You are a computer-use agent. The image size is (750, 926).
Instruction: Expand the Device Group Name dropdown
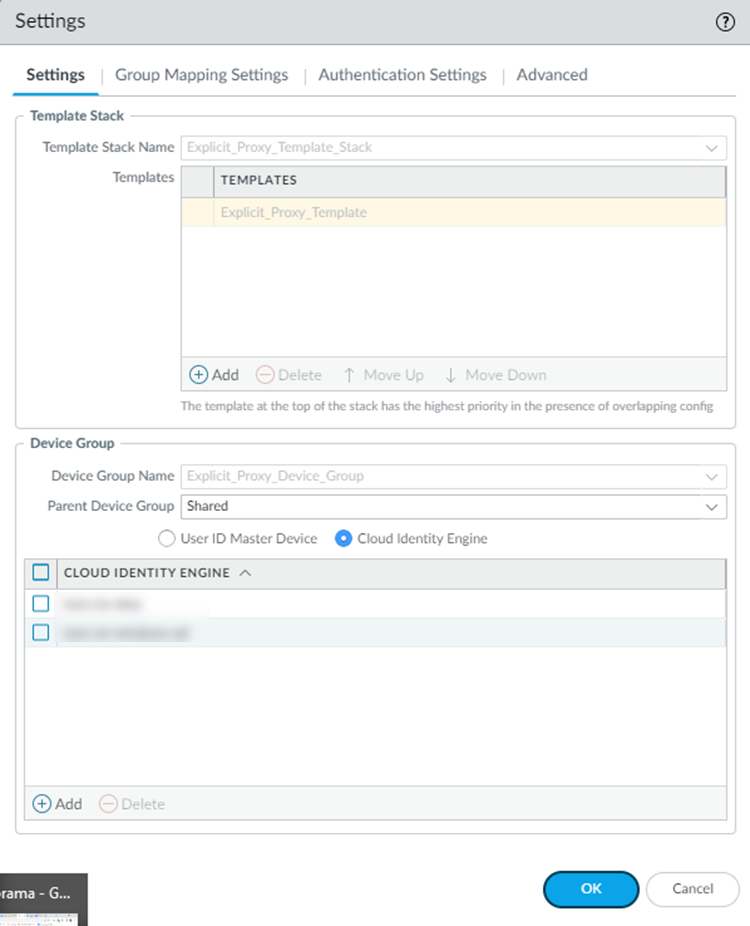point(712,477)
